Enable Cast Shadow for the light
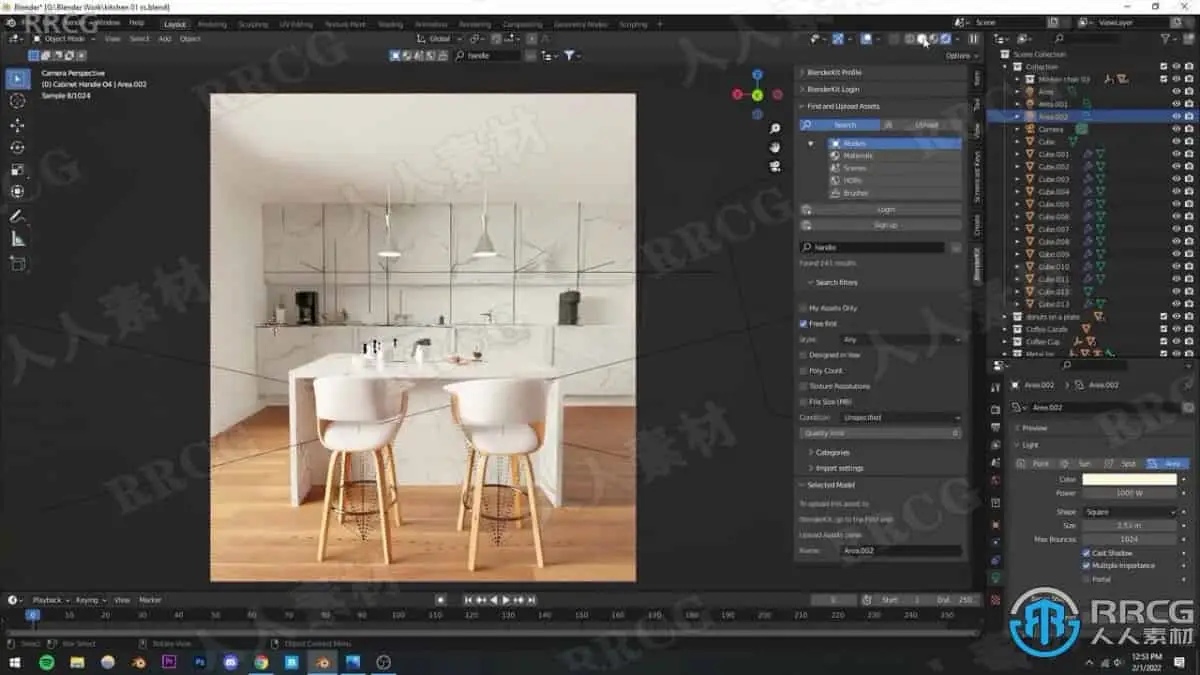This screenshot has height=675, width=1200. tap(1086, 553)
